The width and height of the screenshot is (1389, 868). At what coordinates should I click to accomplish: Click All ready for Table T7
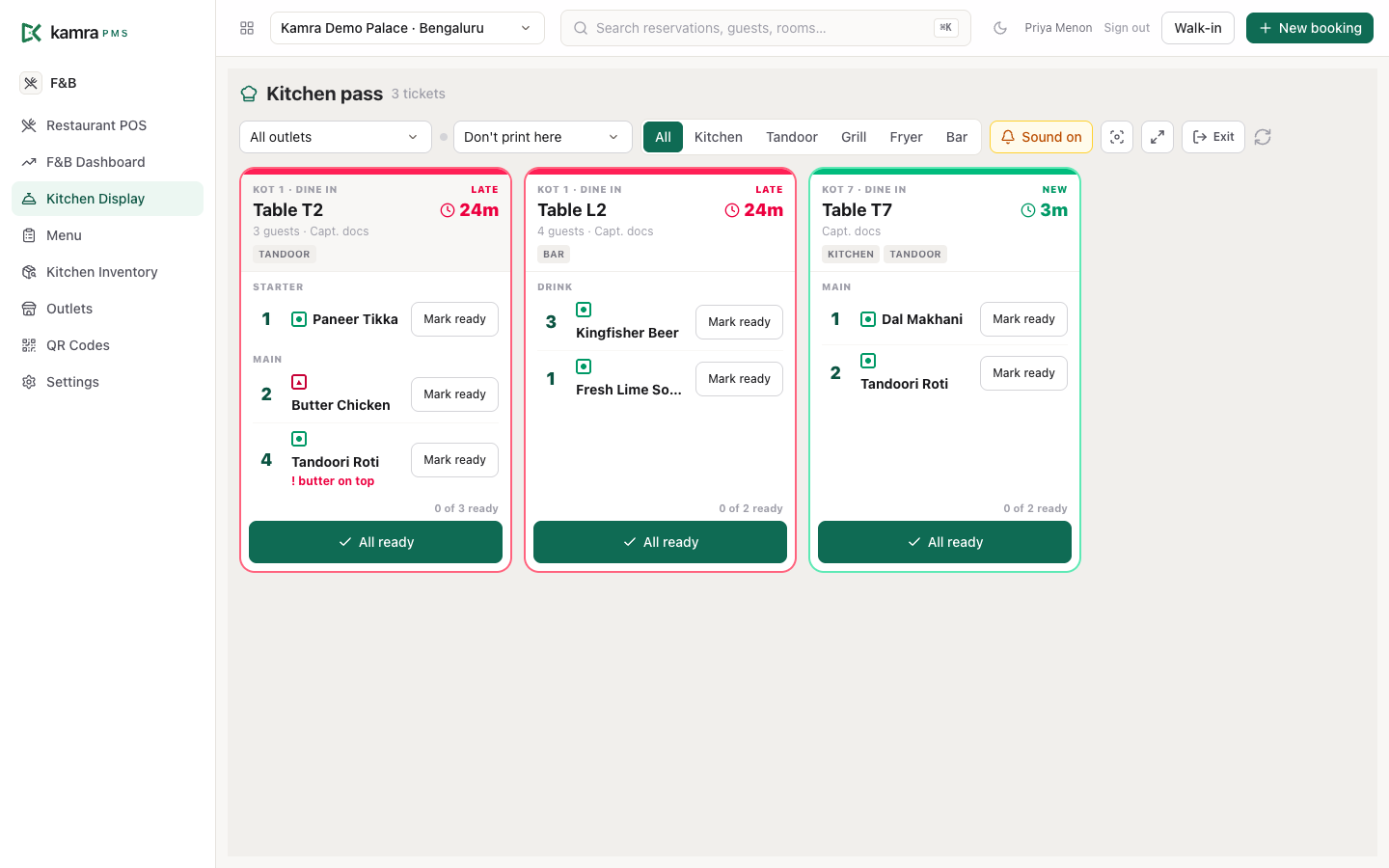[944, 542]
